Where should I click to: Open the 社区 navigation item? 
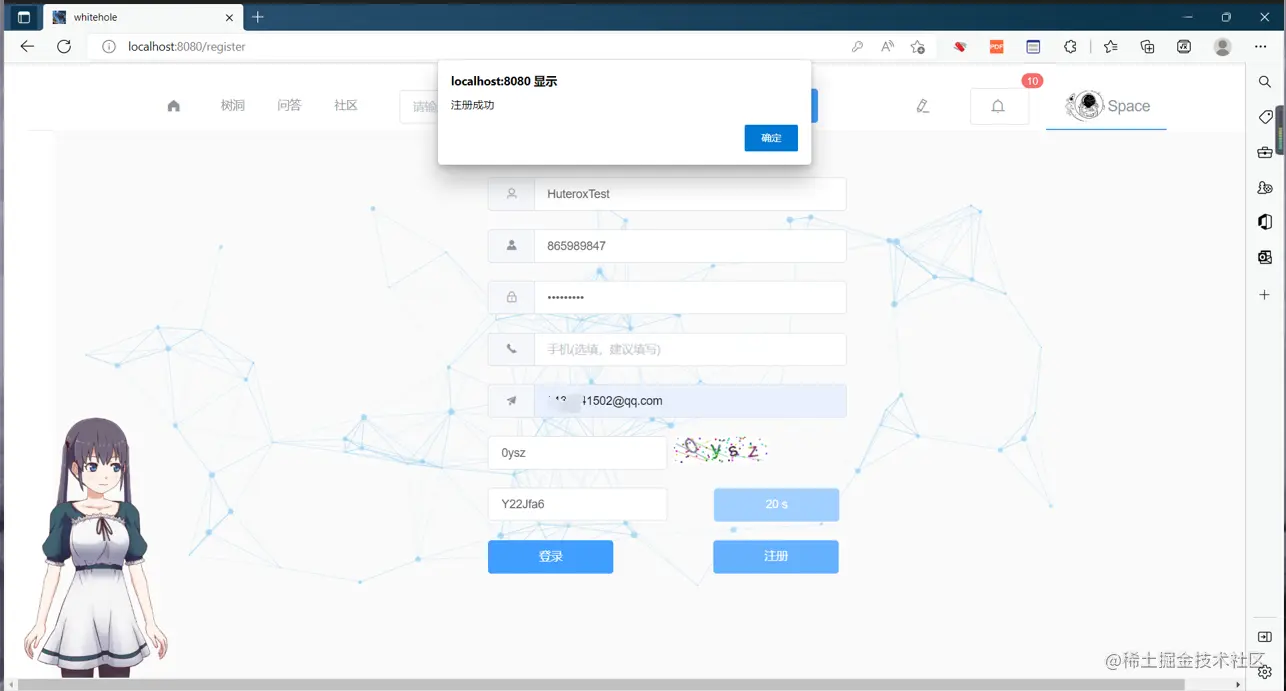pos(346,105)
